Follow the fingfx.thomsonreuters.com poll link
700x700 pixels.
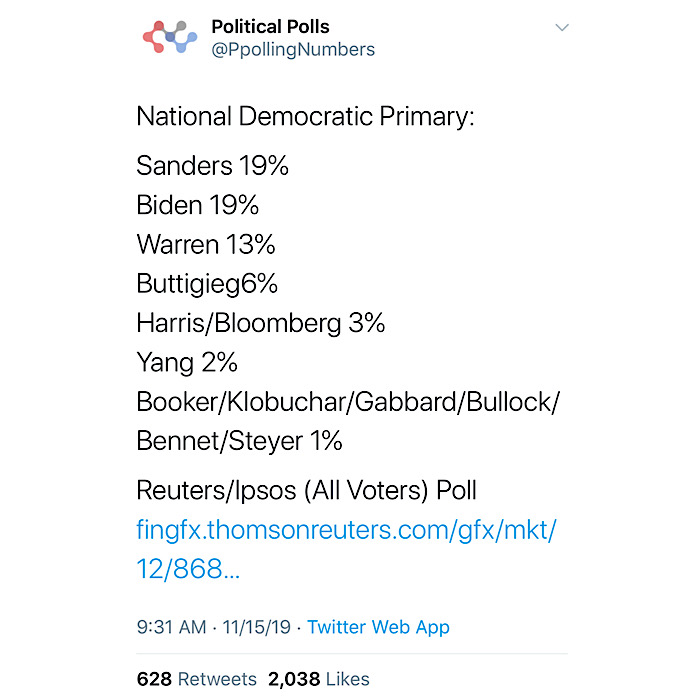tap(346, 530)
